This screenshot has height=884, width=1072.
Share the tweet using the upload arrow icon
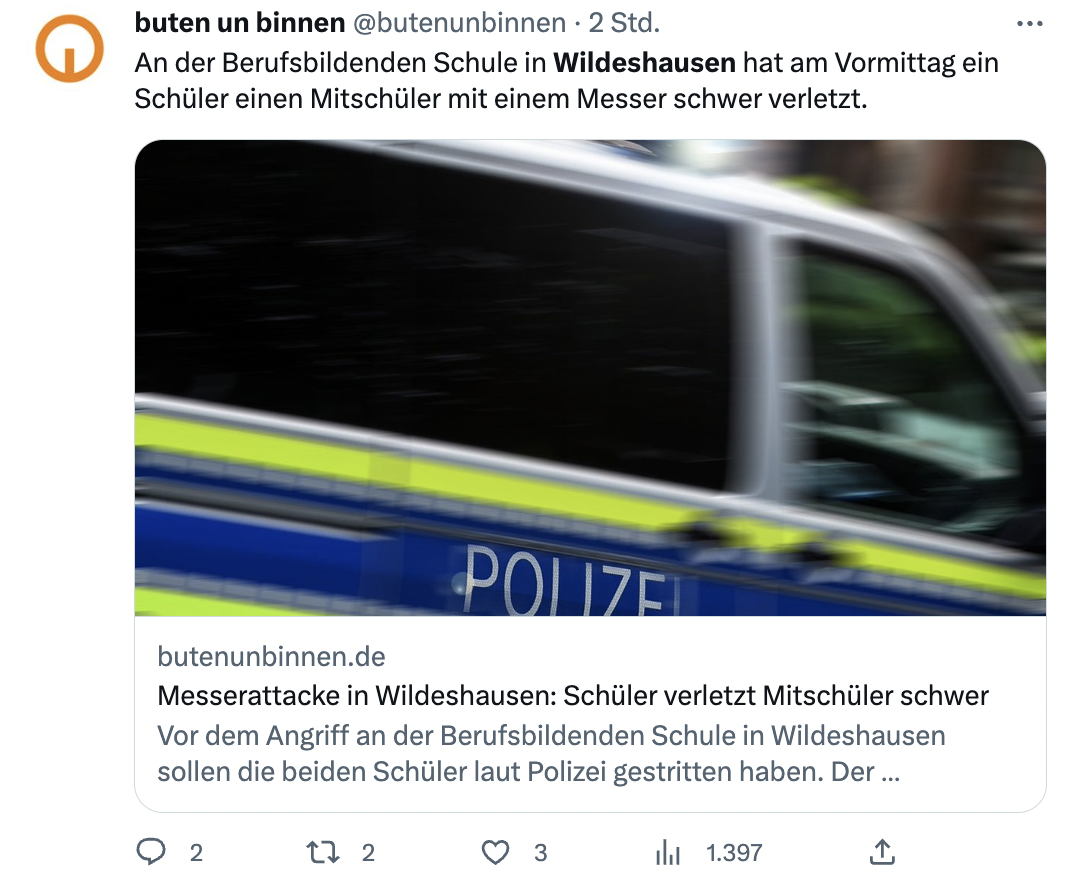point(882,852)
